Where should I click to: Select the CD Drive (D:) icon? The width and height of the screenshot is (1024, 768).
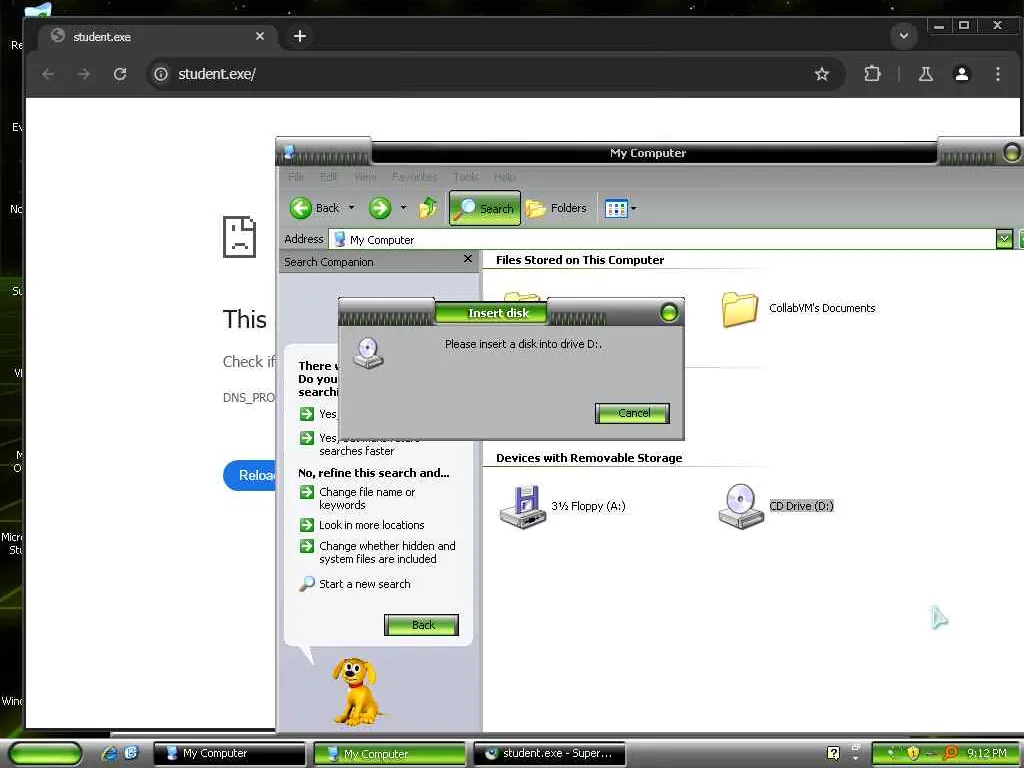click(x=741, y=507)
